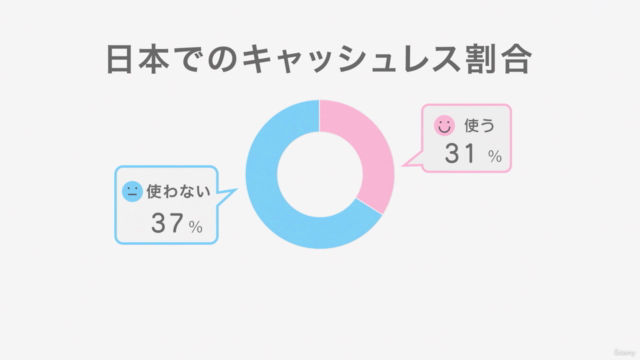
Task: Click the pink smiley face icon
Action: (444, 125)
